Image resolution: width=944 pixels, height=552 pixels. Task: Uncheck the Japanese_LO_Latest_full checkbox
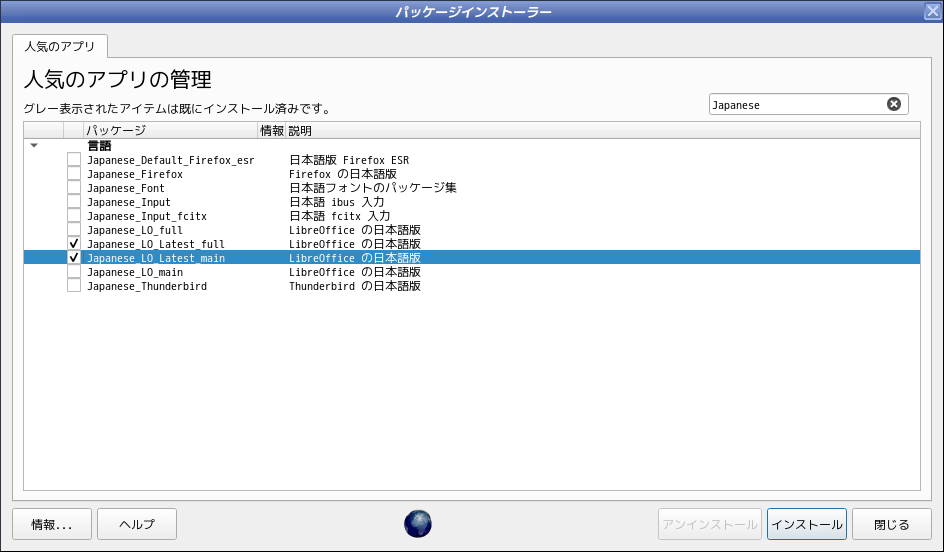[x=73, y=244]
